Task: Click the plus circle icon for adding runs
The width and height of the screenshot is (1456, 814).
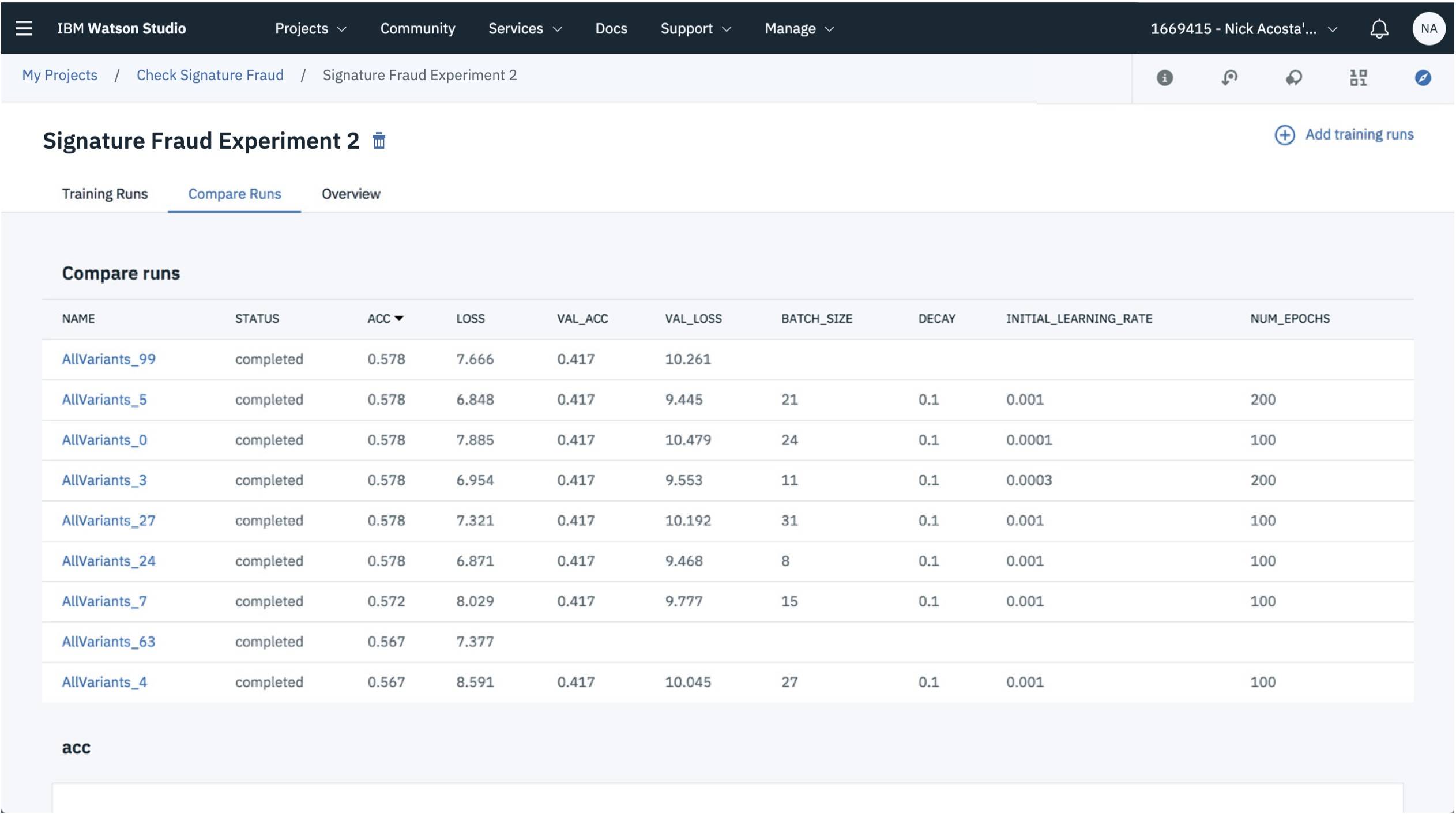Action: [x=1284, y=135]
